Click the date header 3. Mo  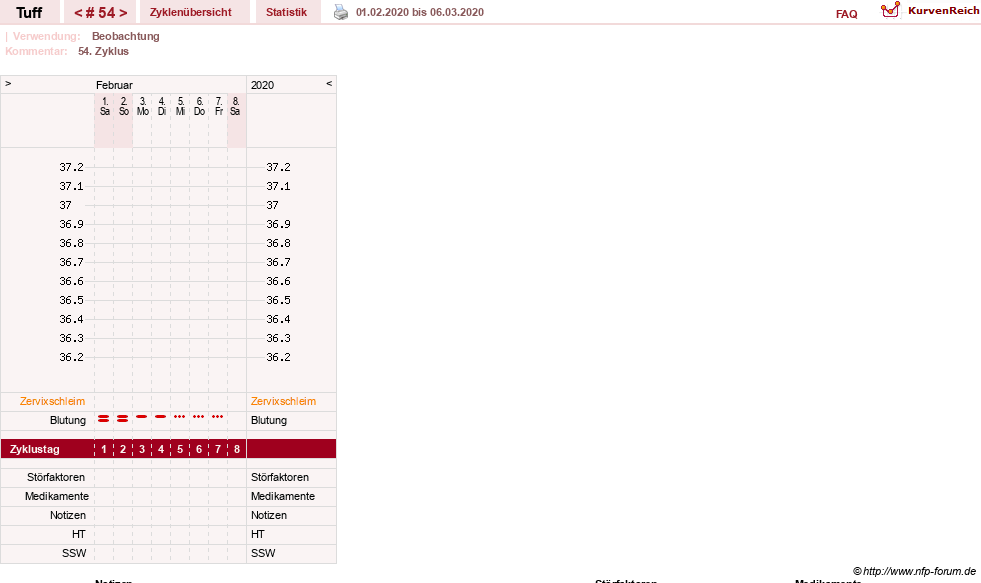(x=143, y=106)
